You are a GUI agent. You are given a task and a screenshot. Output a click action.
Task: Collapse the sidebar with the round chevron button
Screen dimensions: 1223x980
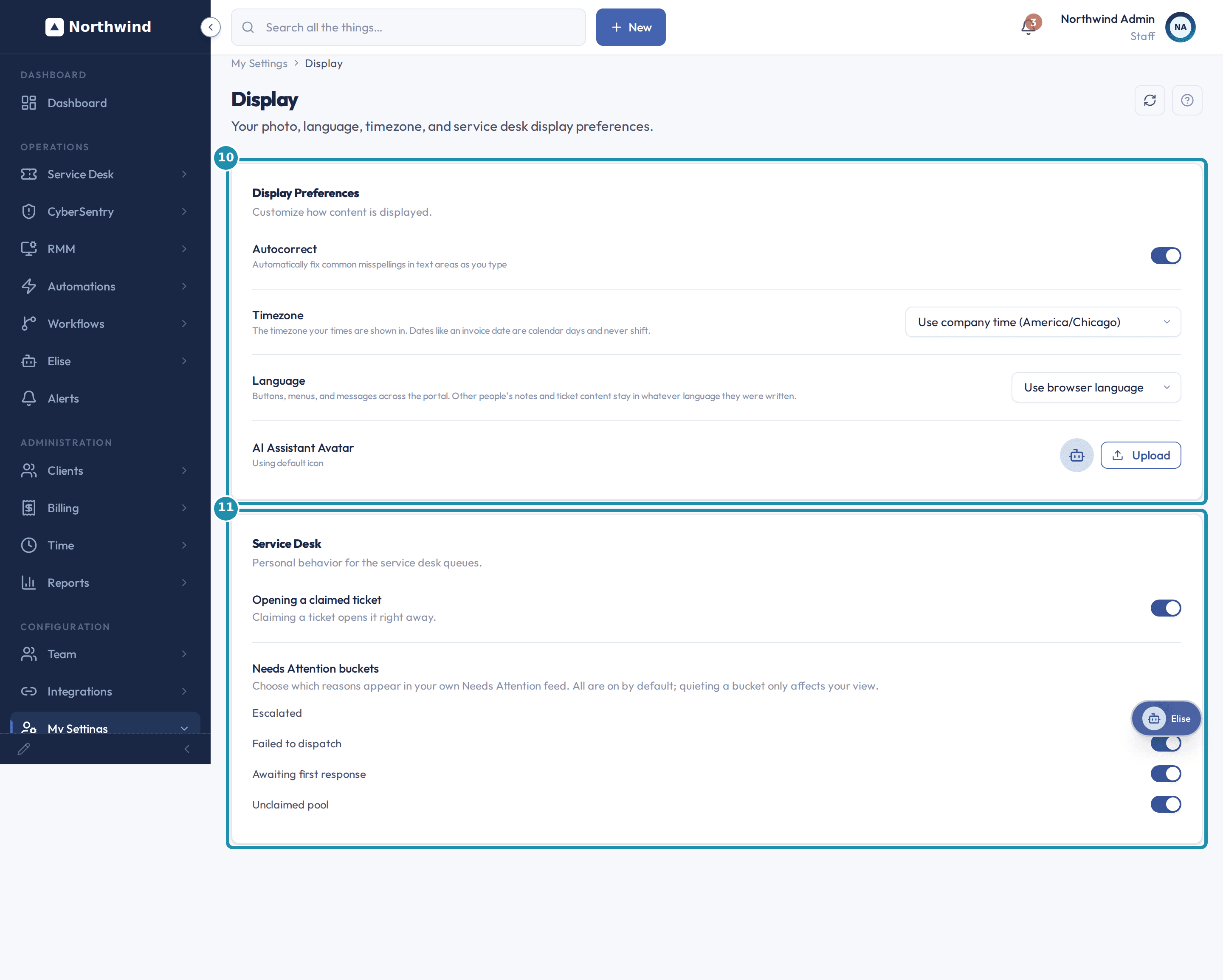211,27
